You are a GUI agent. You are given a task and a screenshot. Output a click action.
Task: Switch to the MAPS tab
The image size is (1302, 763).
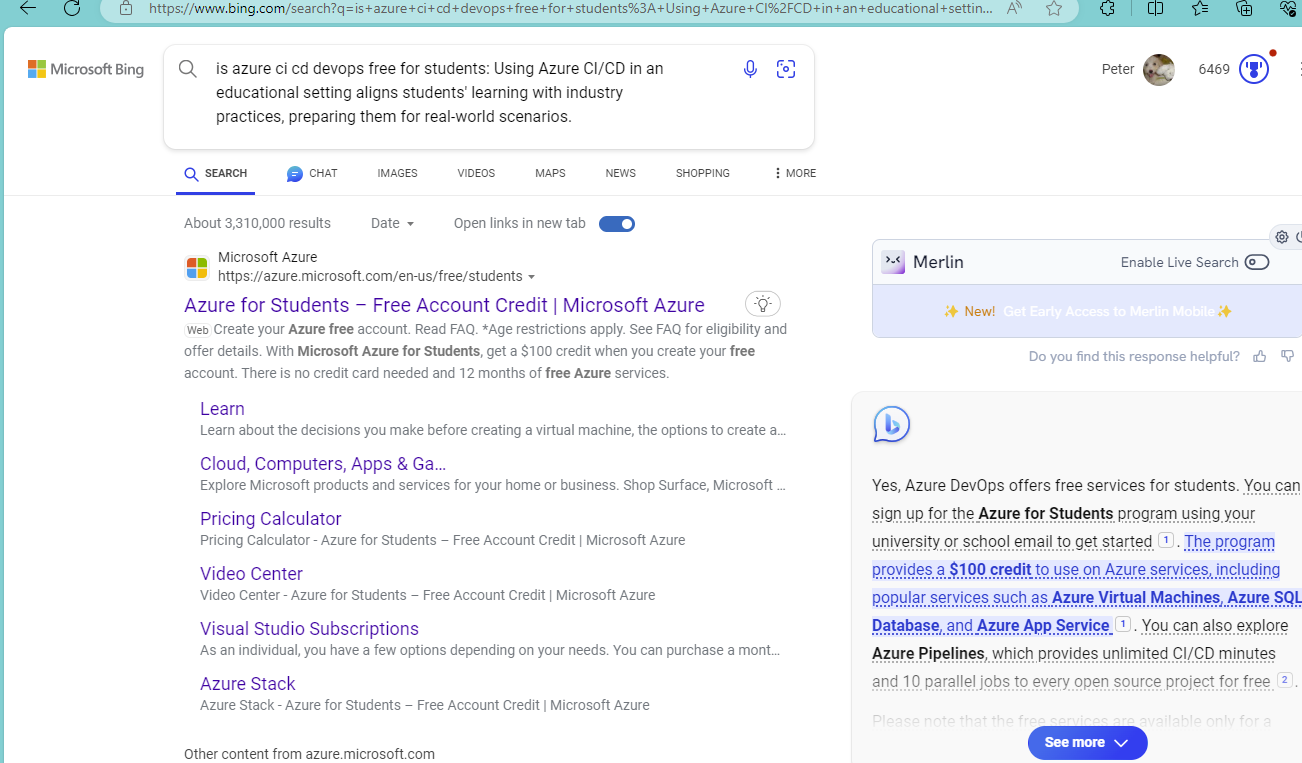tap(550, 173)
